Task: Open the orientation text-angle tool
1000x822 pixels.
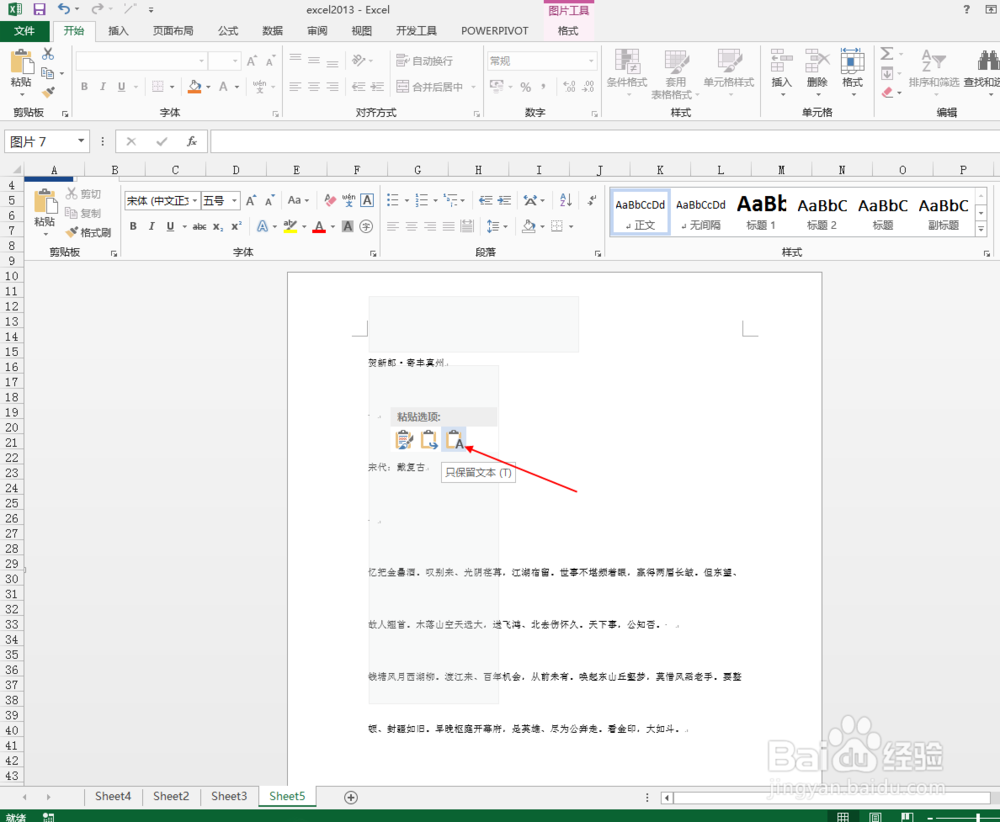Action: point(359,61)
